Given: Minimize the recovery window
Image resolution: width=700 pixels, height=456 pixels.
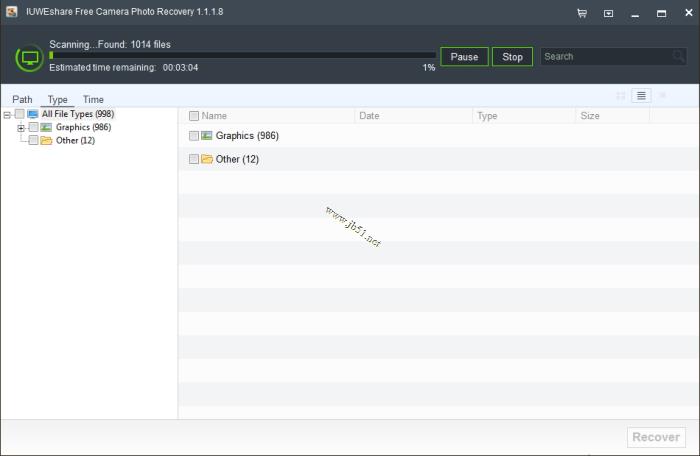Looking at the screenshot, I should 635,14.
